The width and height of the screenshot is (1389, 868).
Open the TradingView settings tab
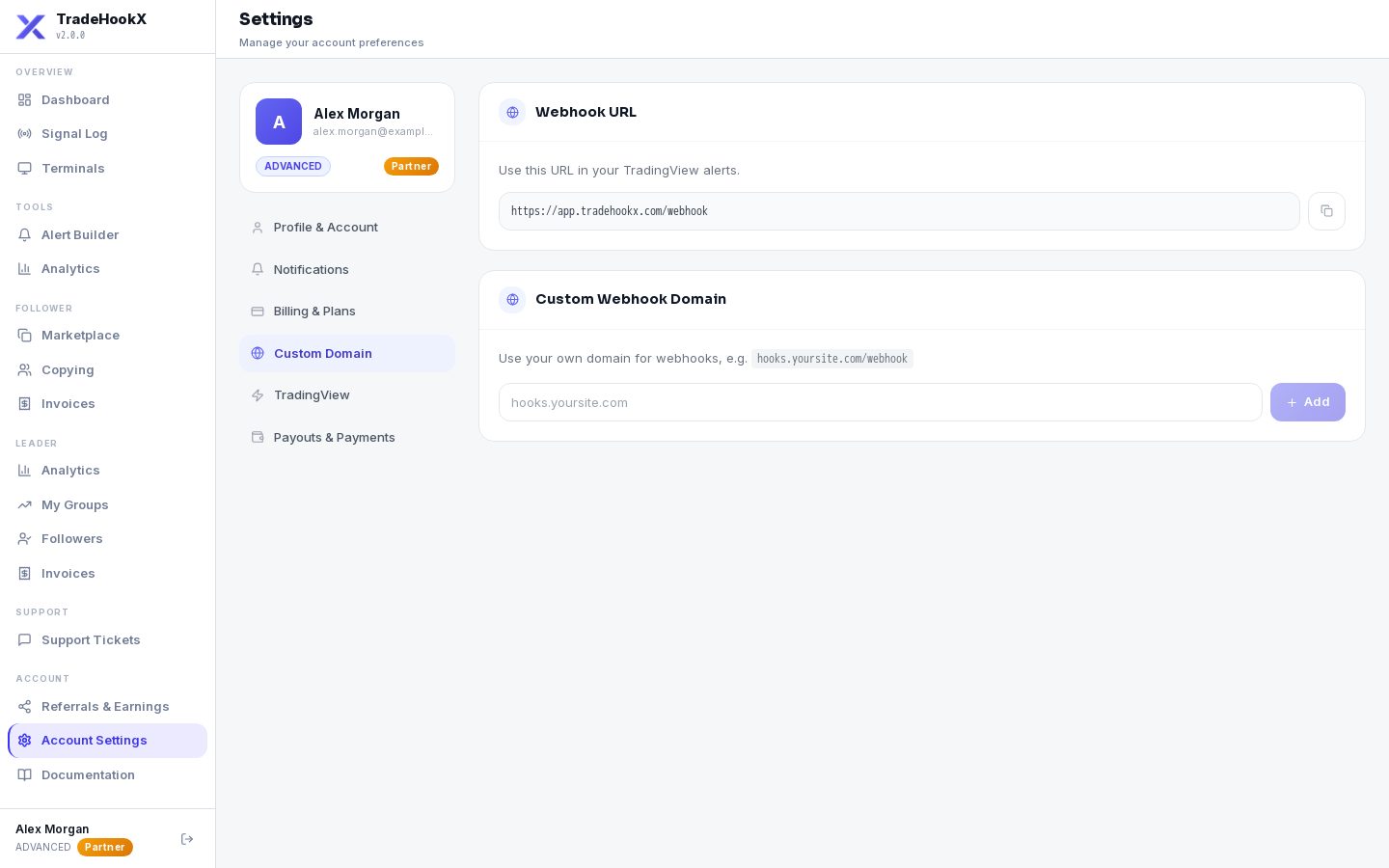pos(347,395)
